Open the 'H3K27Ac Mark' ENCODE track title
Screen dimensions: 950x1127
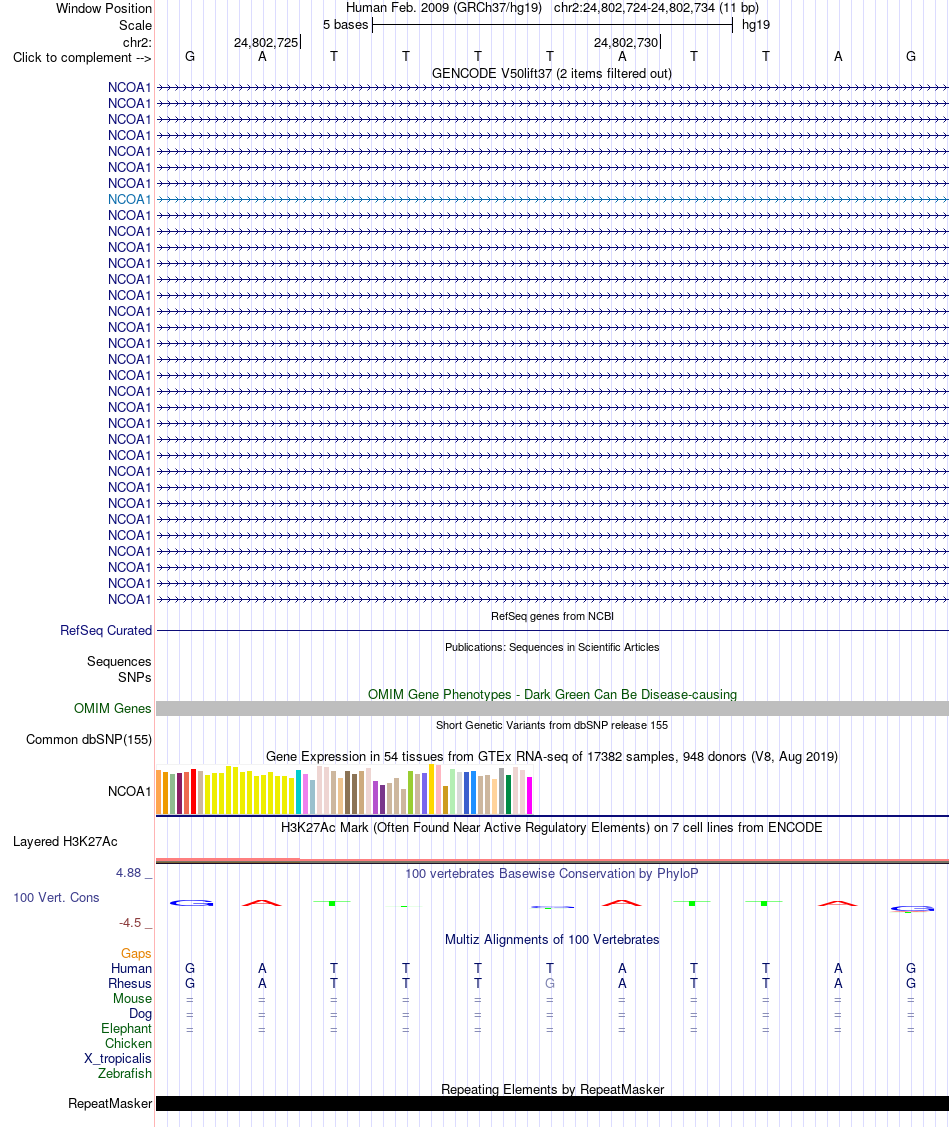click(552, 827)
